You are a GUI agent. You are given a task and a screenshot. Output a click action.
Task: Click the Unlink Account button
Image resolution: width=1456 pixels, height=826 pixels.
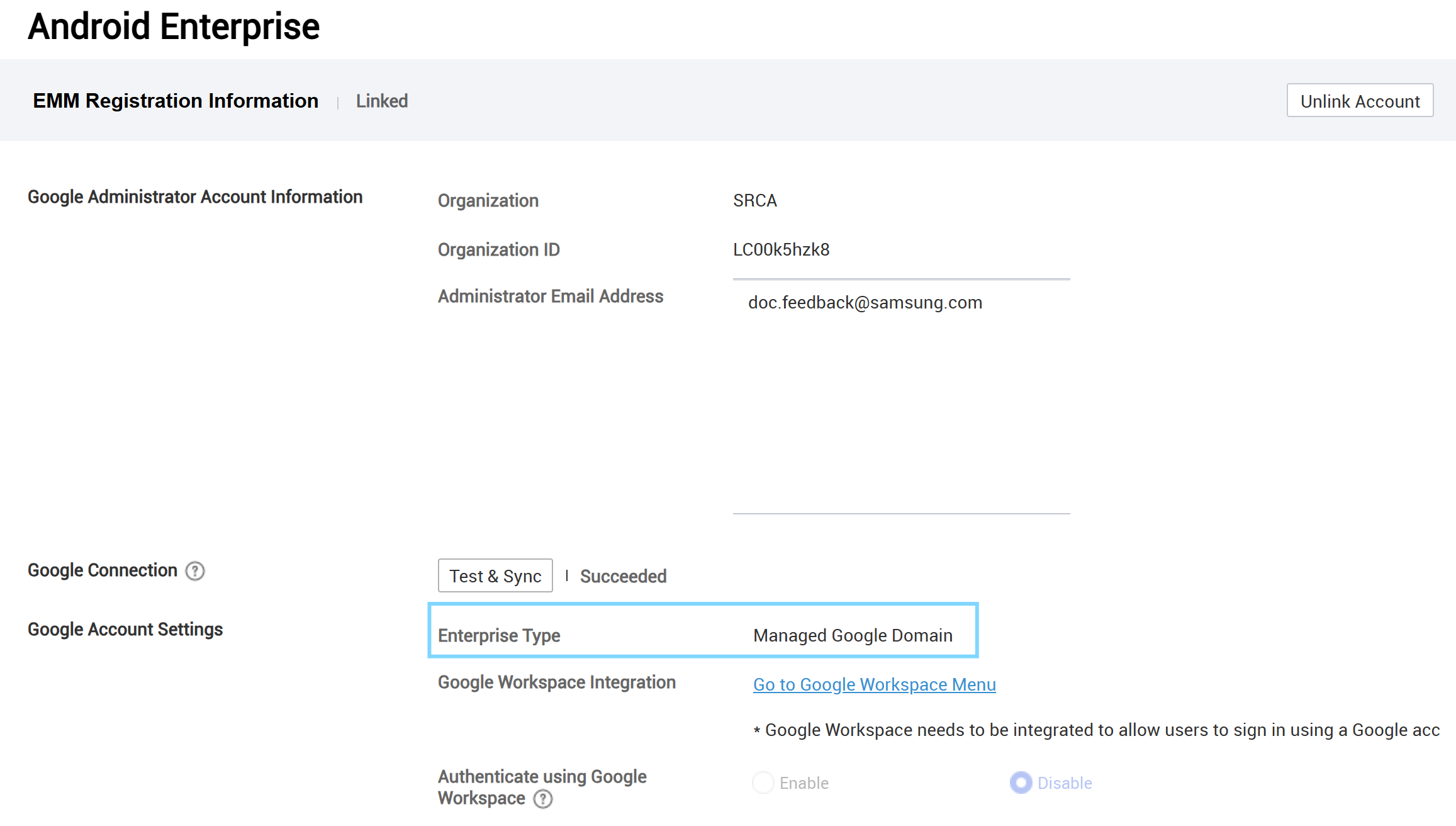click(x=1360, y=101)
